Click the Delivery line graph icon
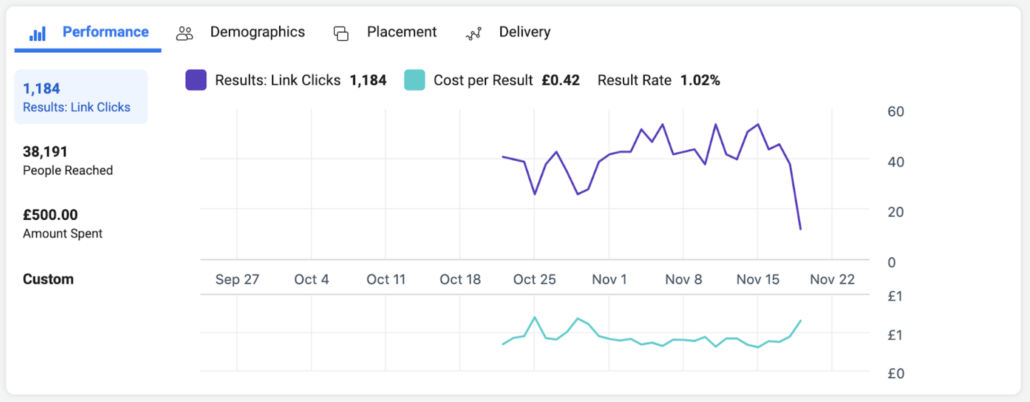Viewport: 1030px width, 402px height. pyautogui.click(x=474, y=34)
